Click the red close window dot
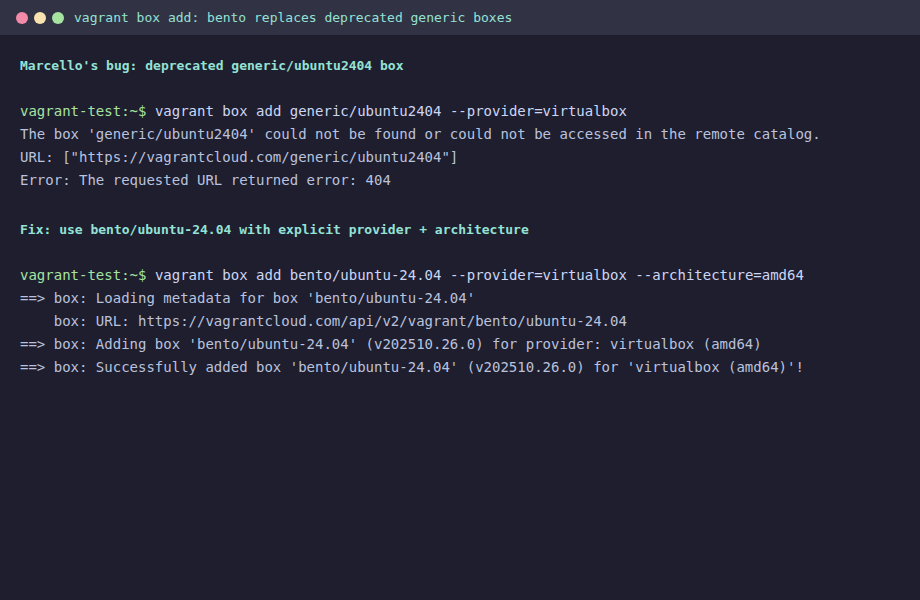920x600 pixels. 22,18
